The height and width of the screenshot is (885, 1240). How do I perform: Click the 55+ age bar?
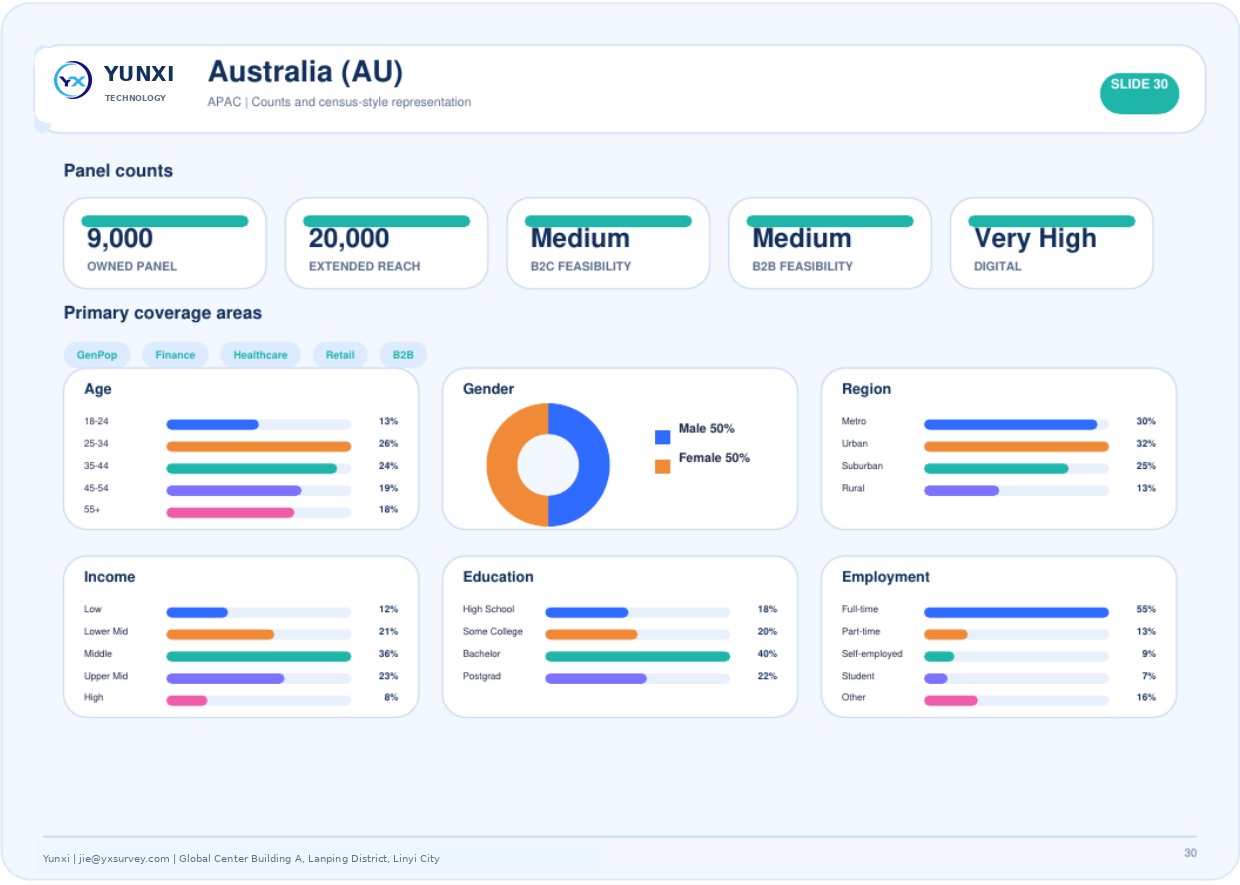(230, 513)
